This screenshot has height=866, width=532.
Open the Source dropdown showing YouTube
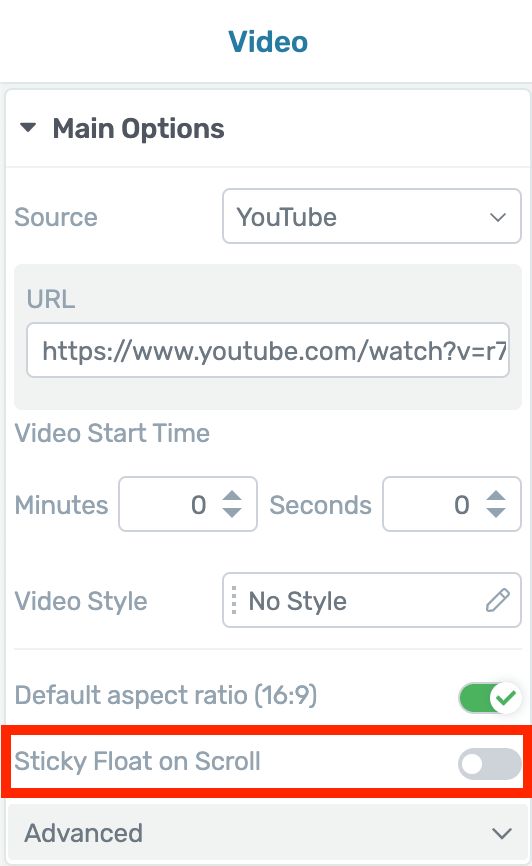(372, 216)
